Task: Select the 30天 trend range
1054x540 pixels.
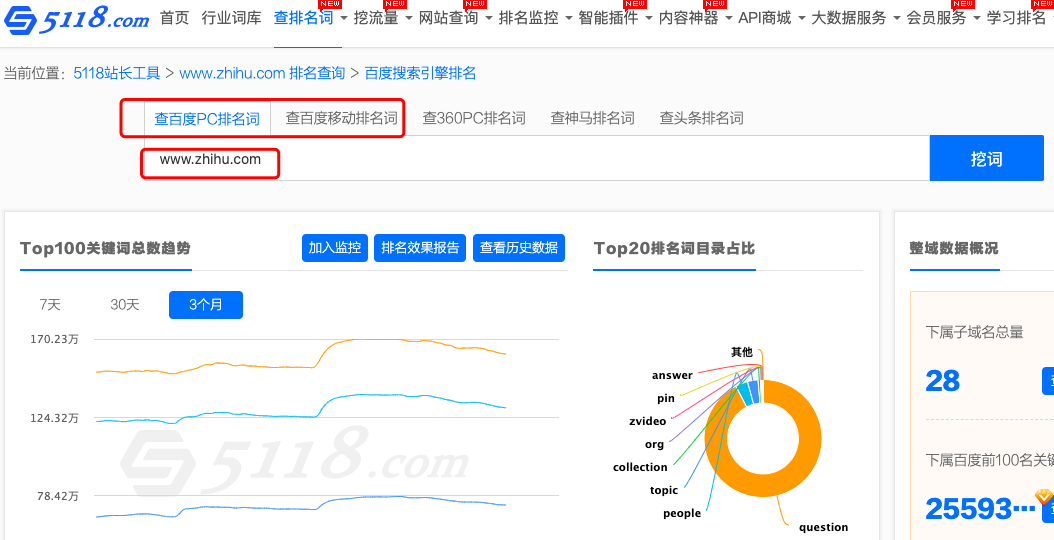Action: click(125, 305)
